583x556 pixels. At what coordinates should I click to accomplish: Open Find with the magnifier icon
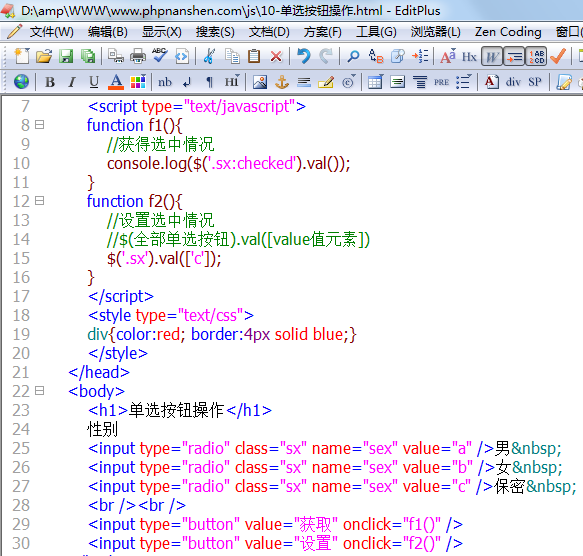[x=353, y=57]
